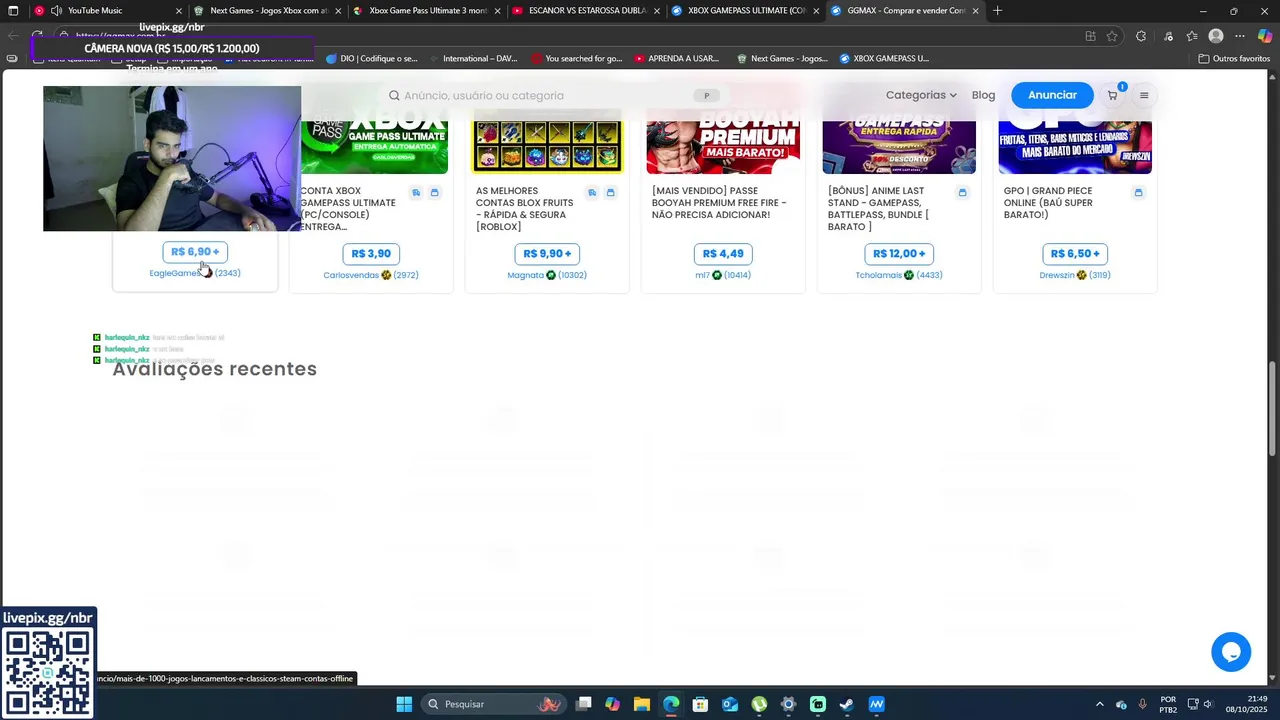Focus the Anúncio, usuário ou categoria search field

(555, 96)
